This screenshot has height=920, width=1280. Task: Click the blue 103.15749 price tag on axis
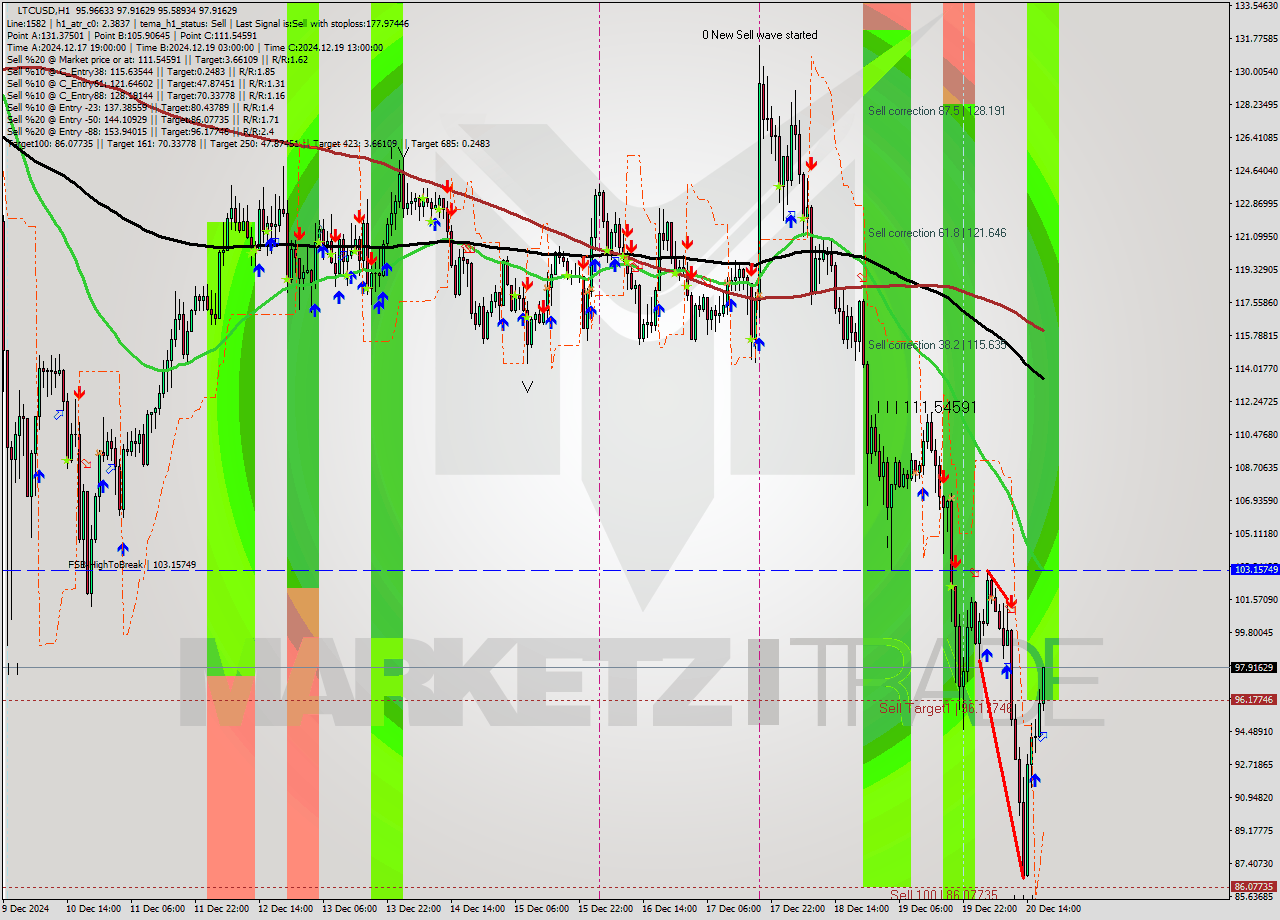1254,569
